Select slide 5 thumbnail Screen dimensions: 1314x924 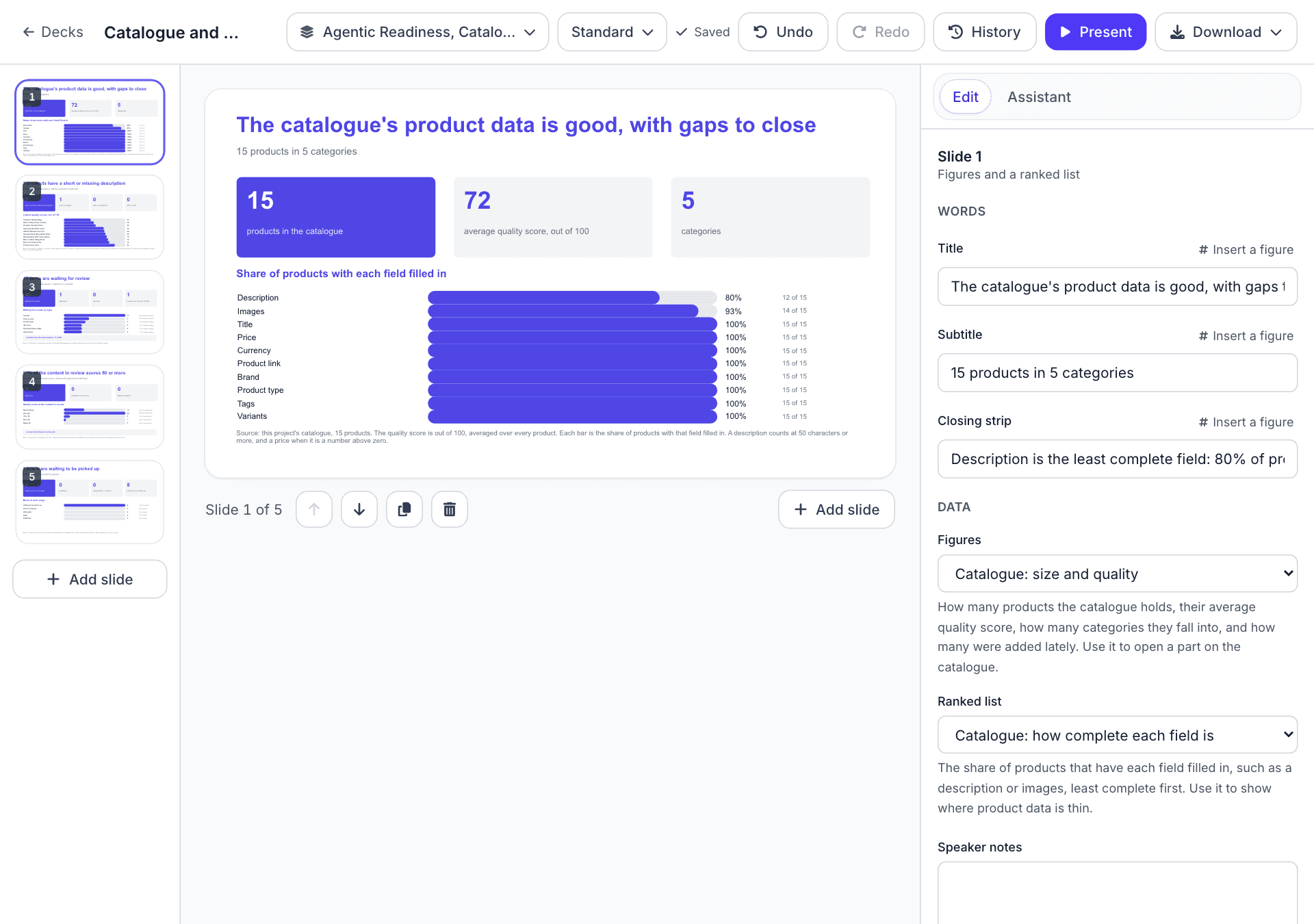(x=90, y=502)
